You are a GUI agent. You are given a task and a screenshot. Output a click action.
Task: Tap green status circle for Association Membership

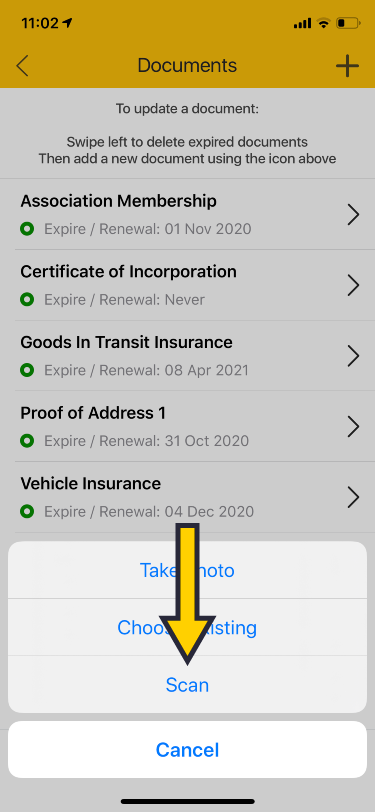pyautogui.click(x=27, y=228)
